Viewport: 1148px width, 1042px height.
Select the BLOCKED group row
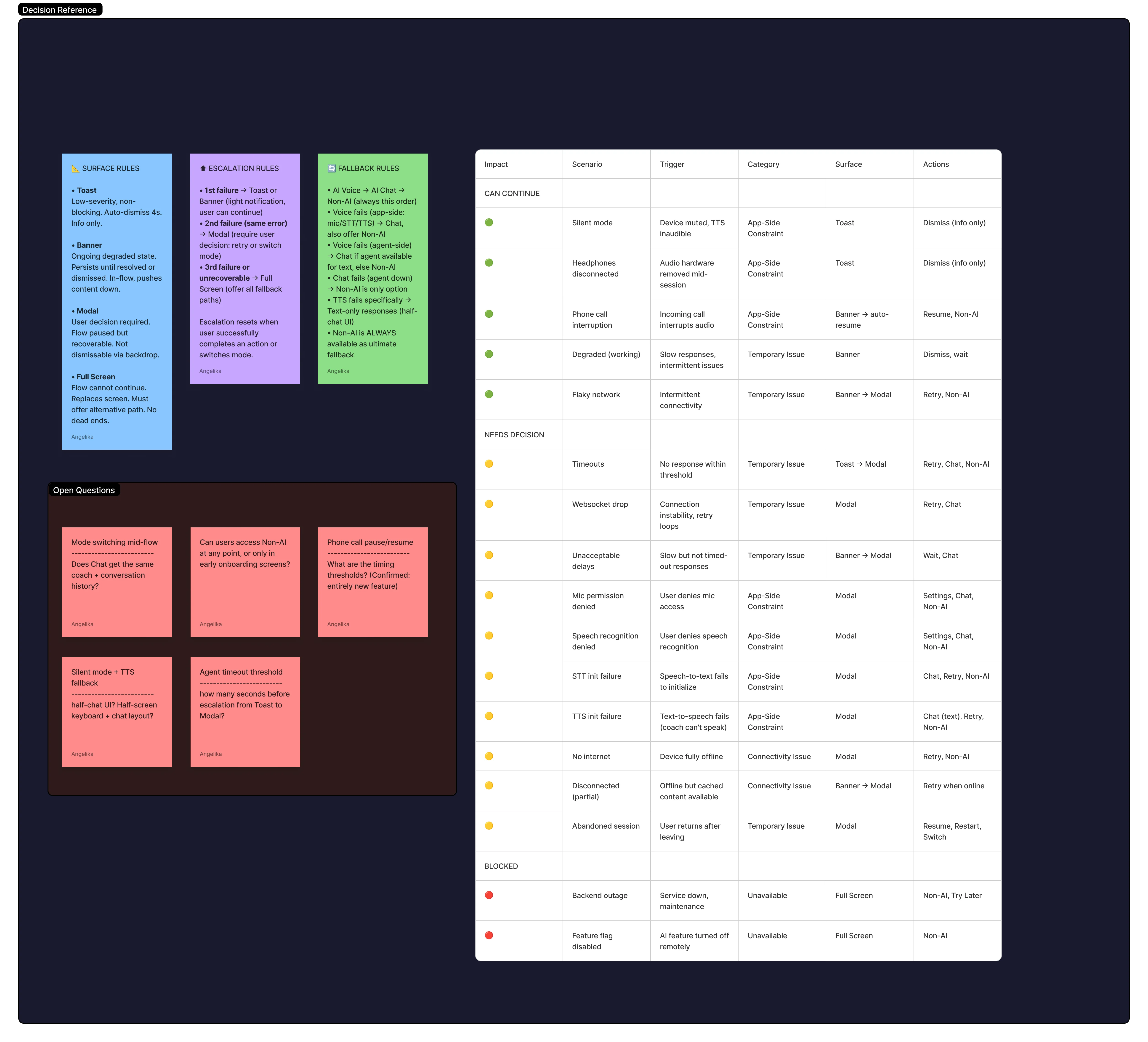click(501, 866)
